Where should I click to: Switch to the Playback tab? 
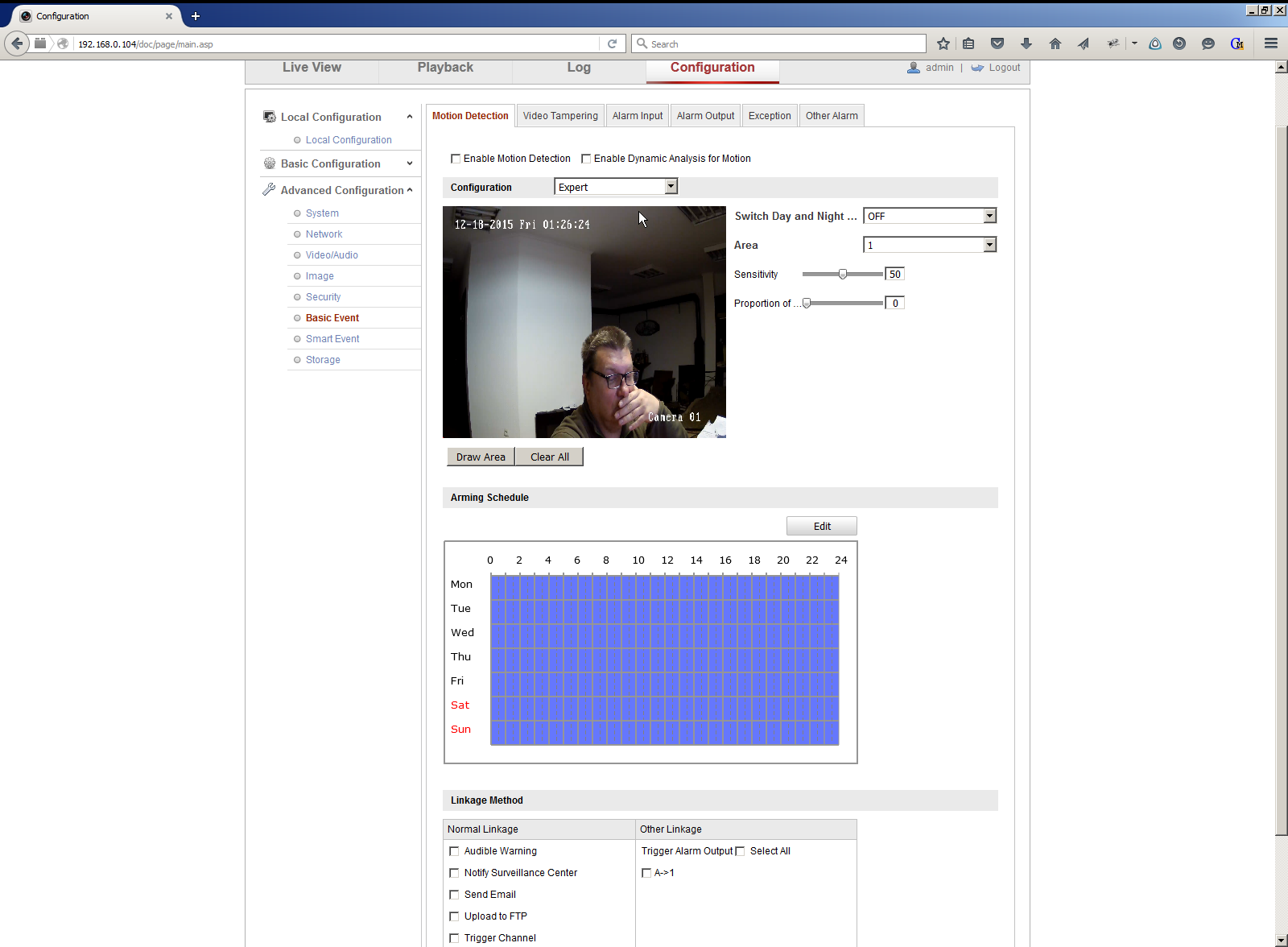[x=445, y=68]
